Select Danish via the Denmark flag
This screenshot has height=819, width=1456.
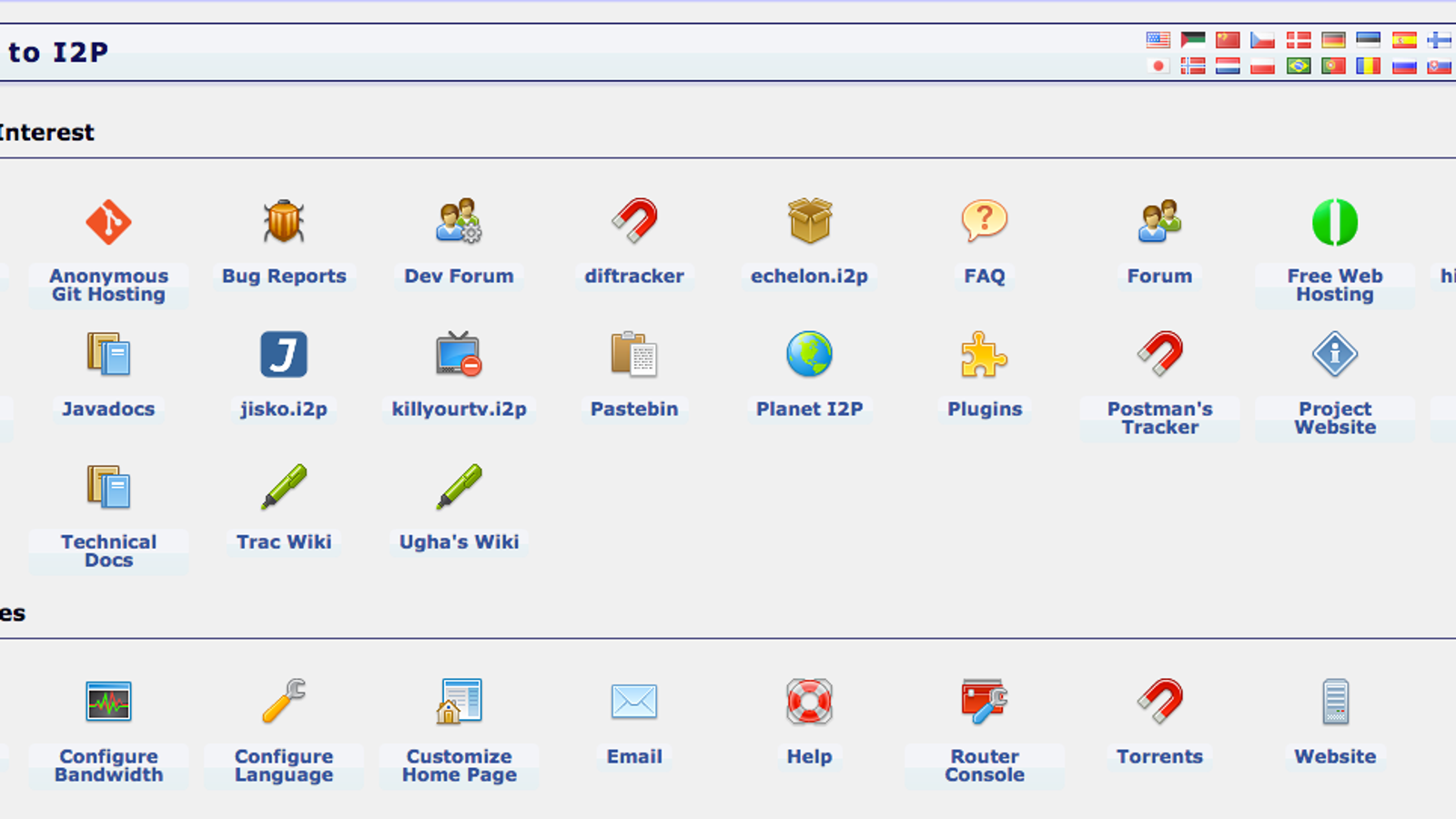1299,40
